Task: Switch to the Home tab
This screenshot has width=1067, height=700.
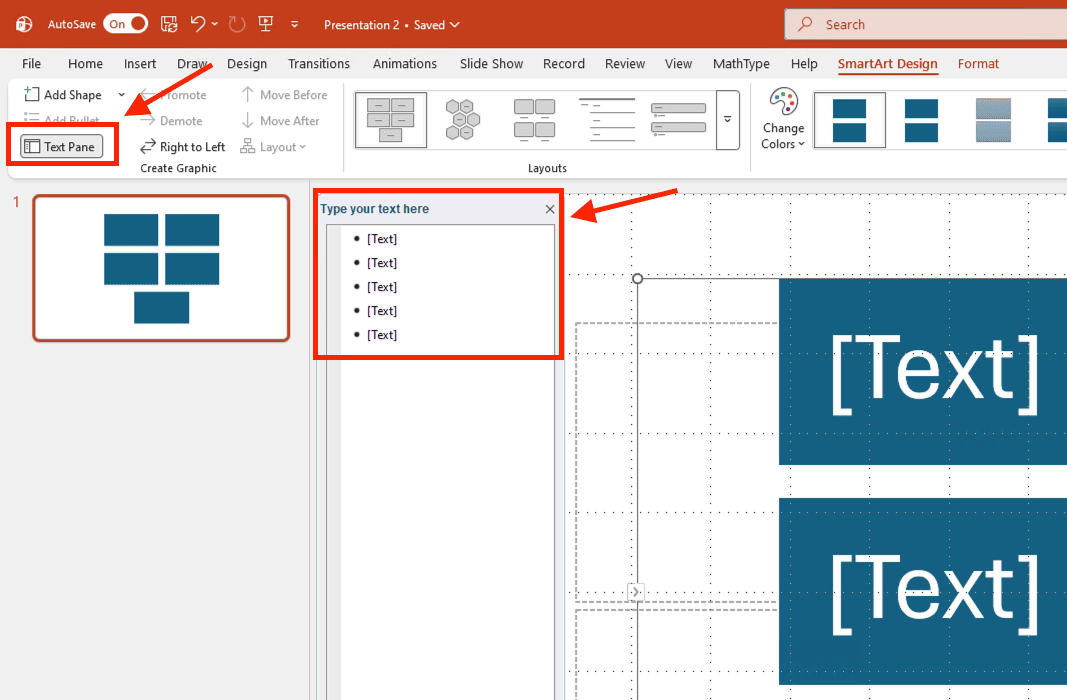Action: click(x=85, y=63)
